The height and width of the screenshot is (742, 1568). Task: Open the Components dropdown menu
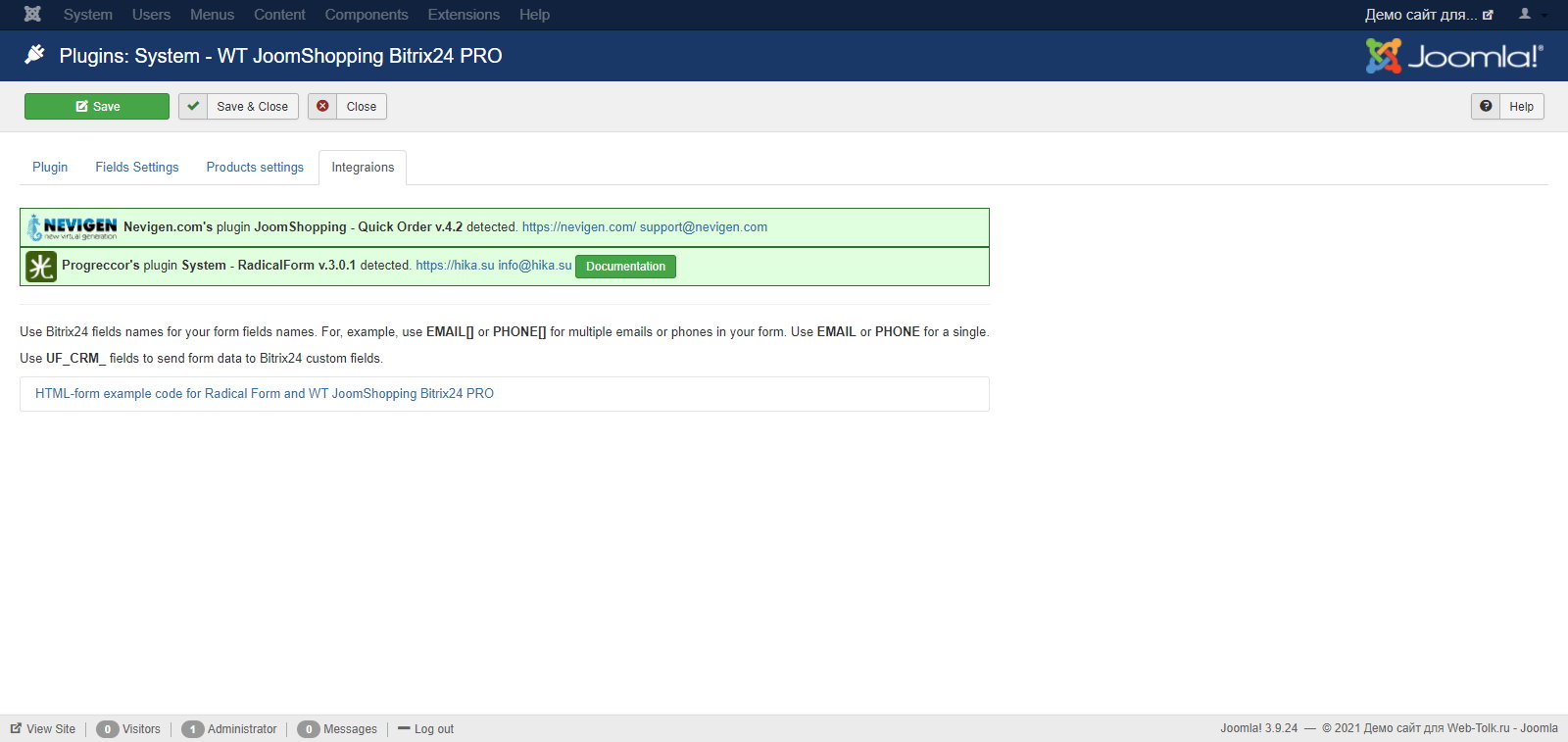tap(367, 15)
